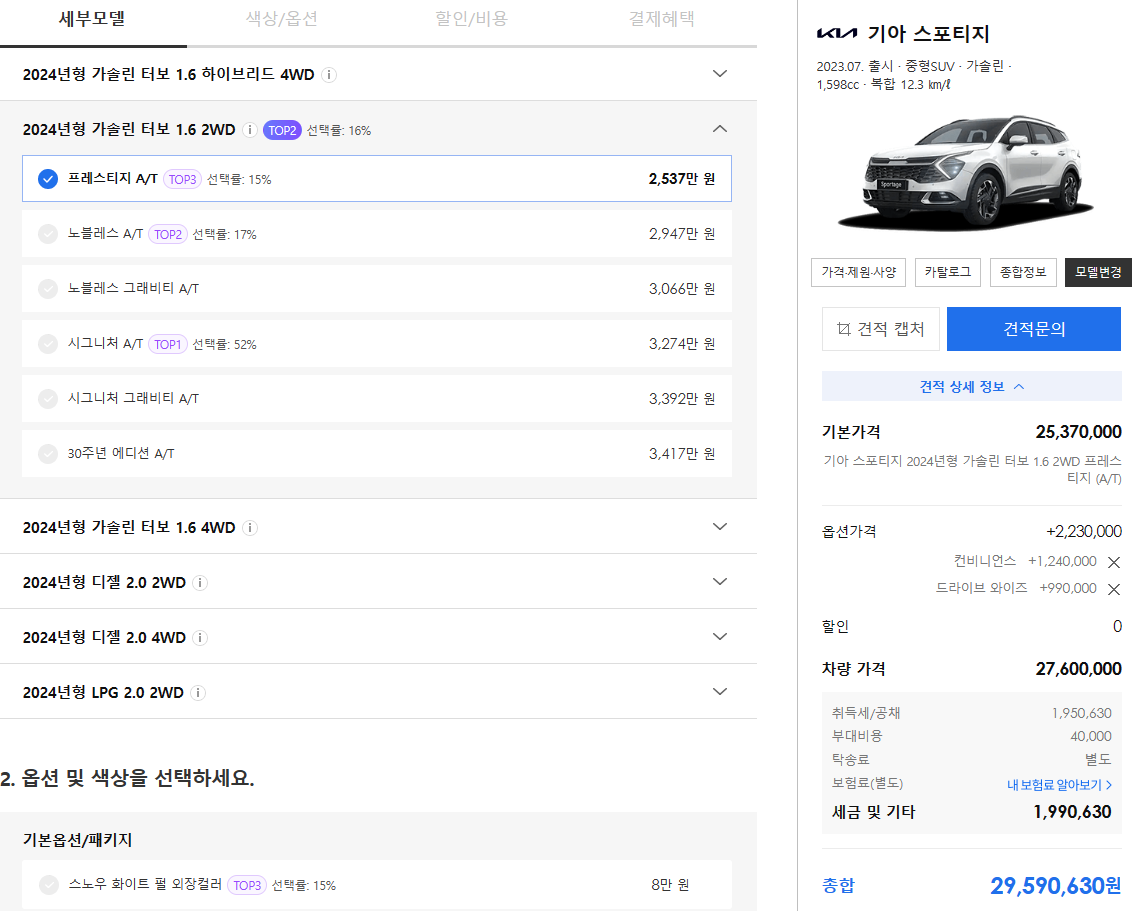
Task: Open info icon for 가솔린 터보 1.6 2WD
Action: coord(249,130)
